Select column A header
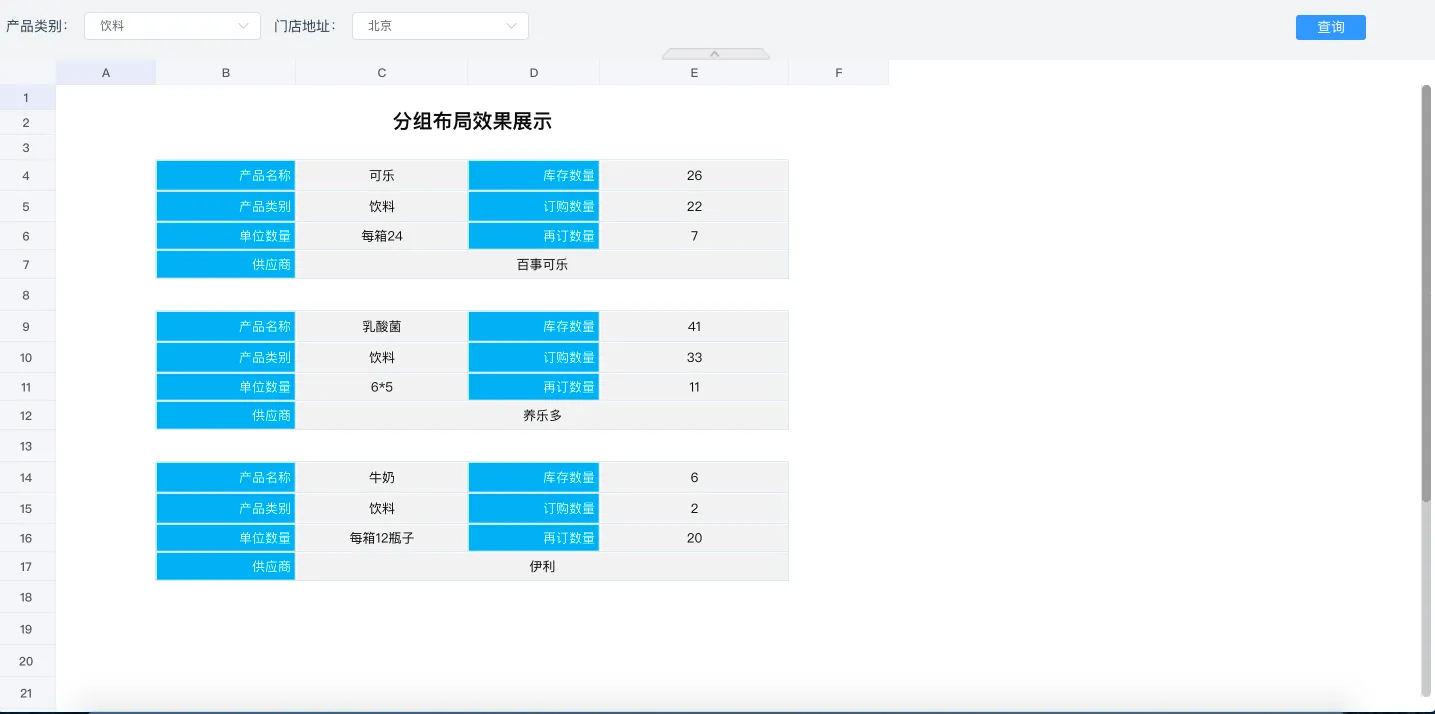The image size is (1435, 714). pyautogui.click(x=106, y=72)
